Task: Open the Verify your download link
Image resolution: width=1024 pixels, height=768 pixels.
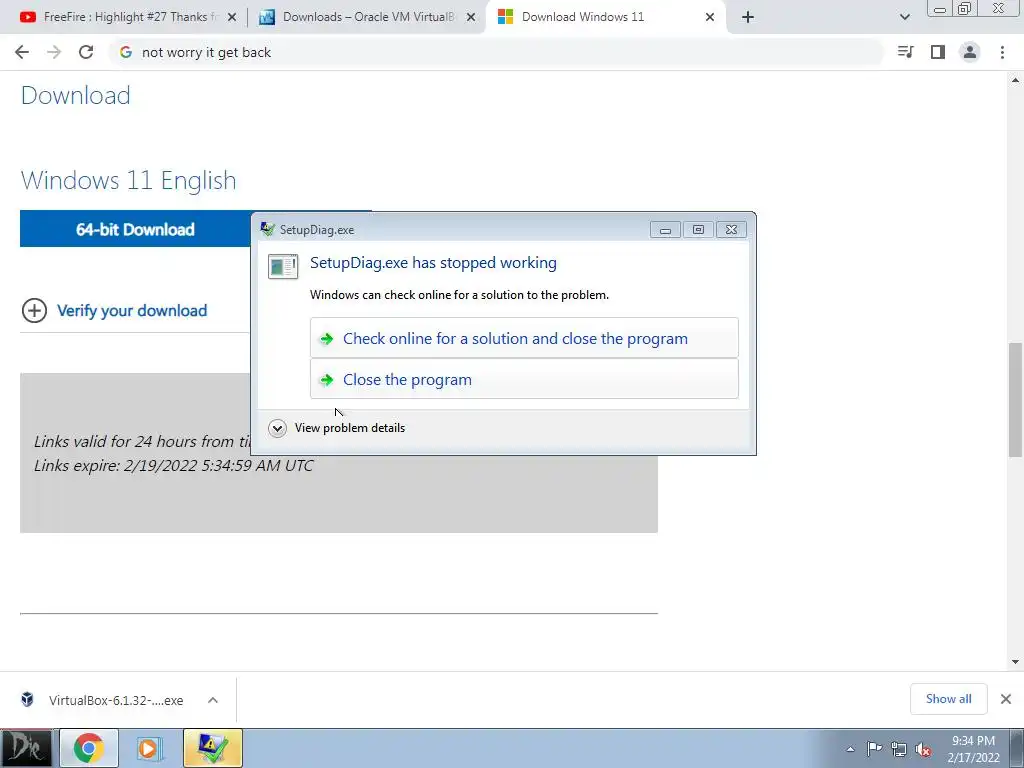Action: 132,311
